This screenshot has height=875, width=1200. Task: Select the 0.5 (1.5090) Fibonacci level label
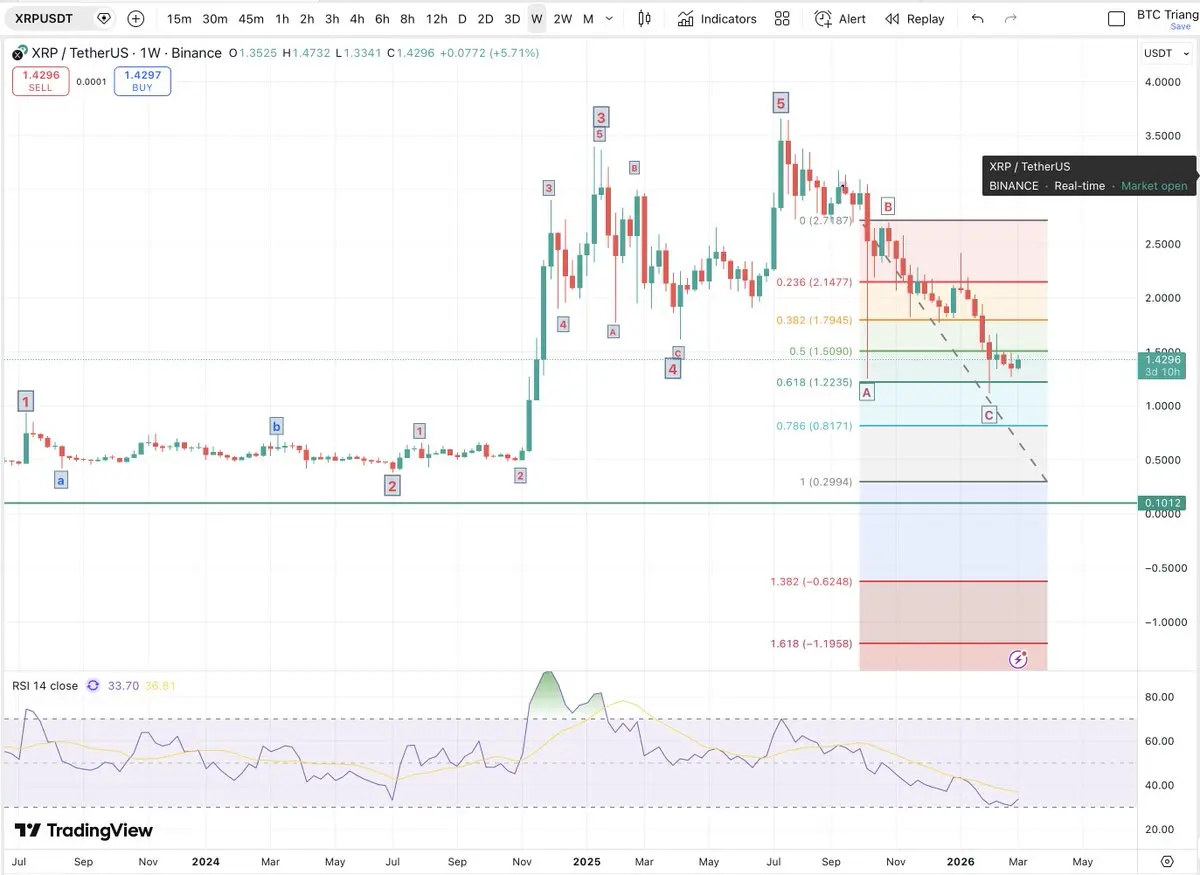(x=820, y=351)
